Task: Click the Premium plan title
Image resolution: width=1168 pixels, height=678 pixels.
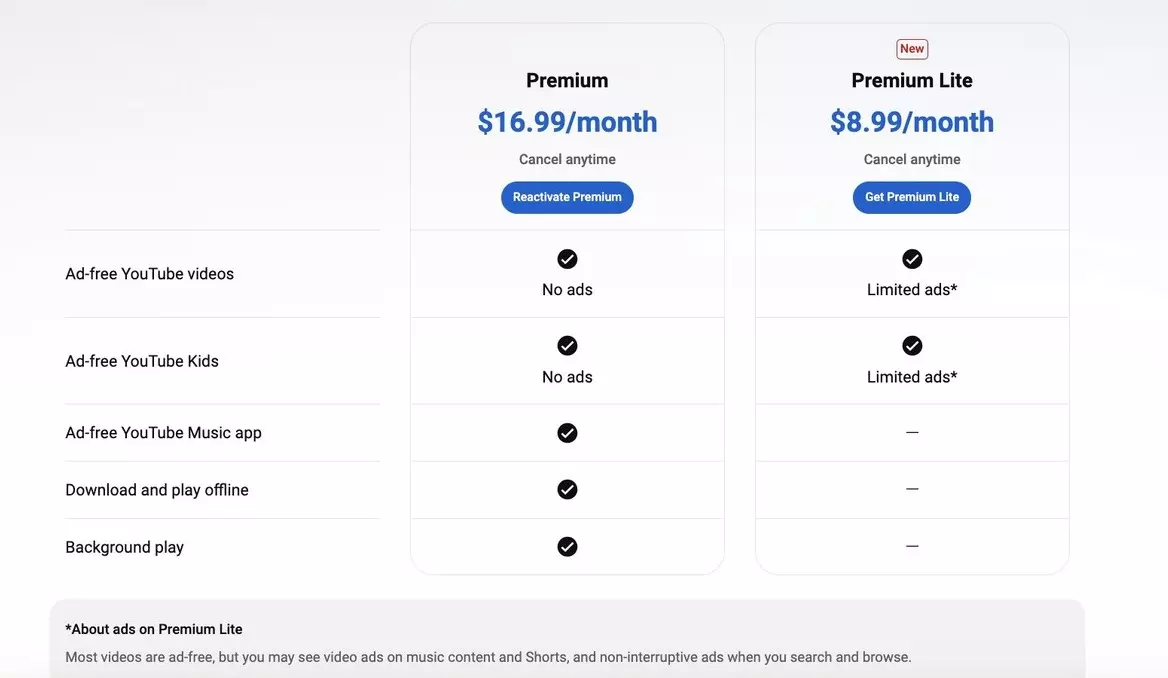Action: click(x=567, y=80)
